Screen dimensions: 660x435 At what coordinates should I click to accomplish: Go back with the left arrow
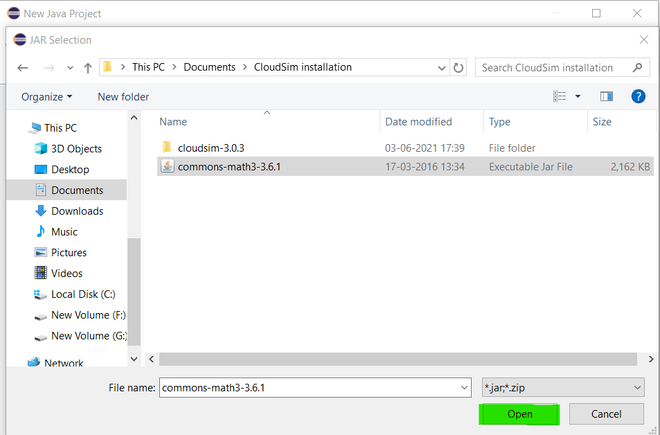(x=23, y=67)
